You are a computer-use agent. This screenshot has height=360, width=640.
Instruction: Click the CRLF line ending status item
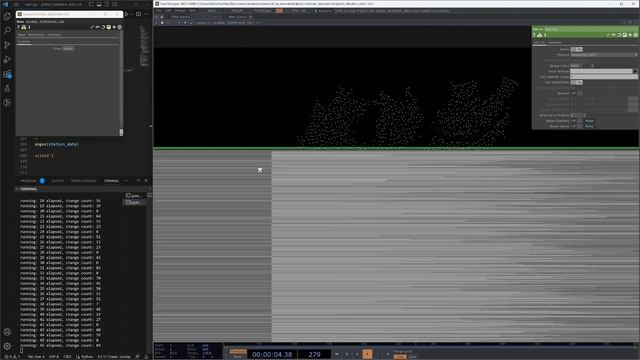tap(67, 357)
